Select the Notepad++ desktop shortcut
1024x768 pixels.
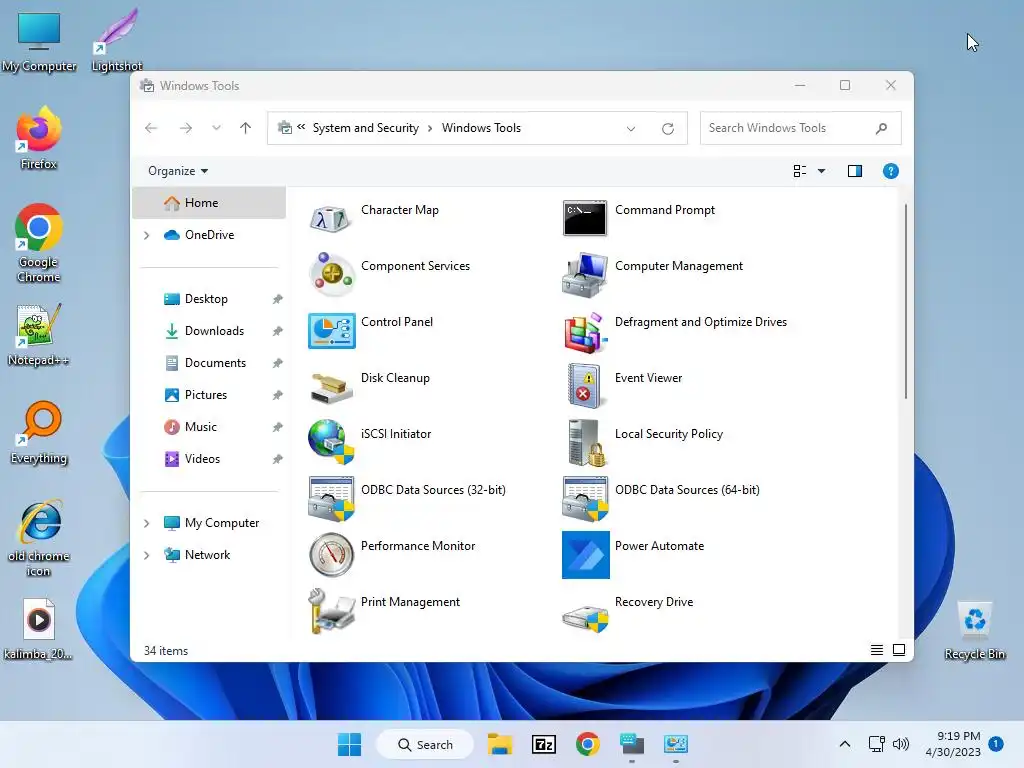click(x=39, y=335)
